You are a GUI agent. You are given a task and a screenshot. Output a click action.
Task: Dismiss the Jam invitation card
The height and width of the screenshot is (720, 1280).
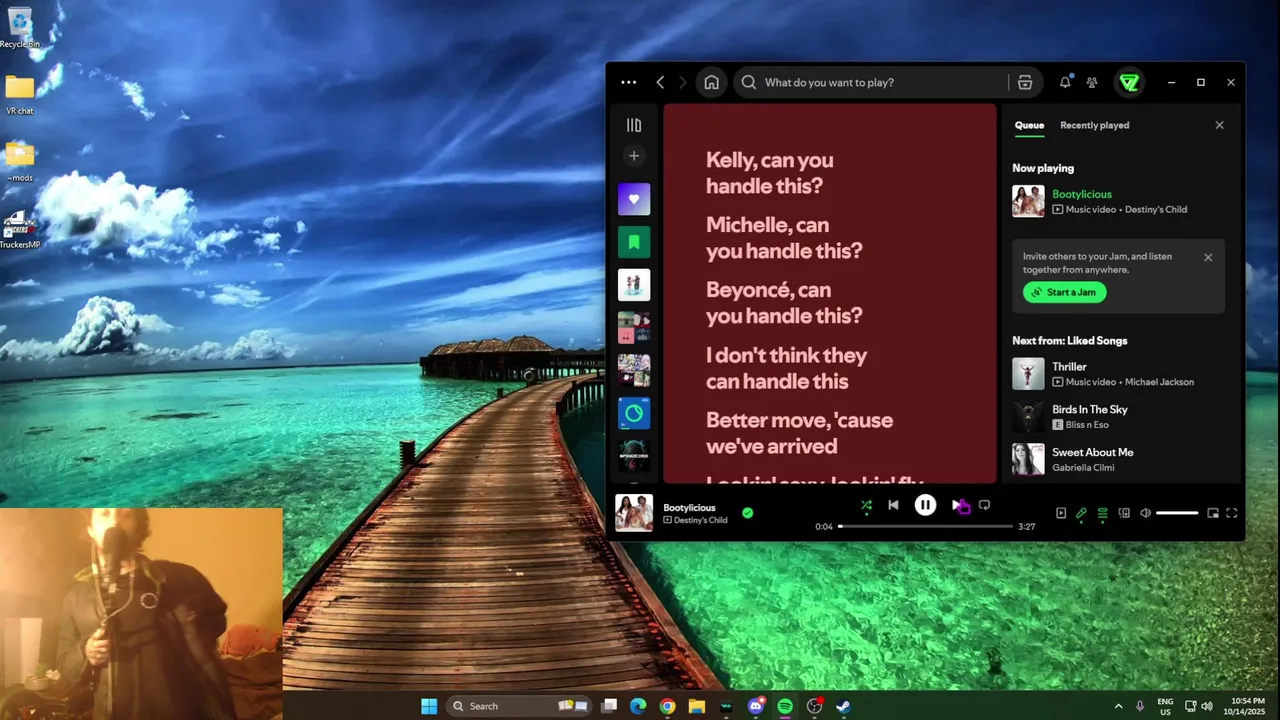point(1208,257)
